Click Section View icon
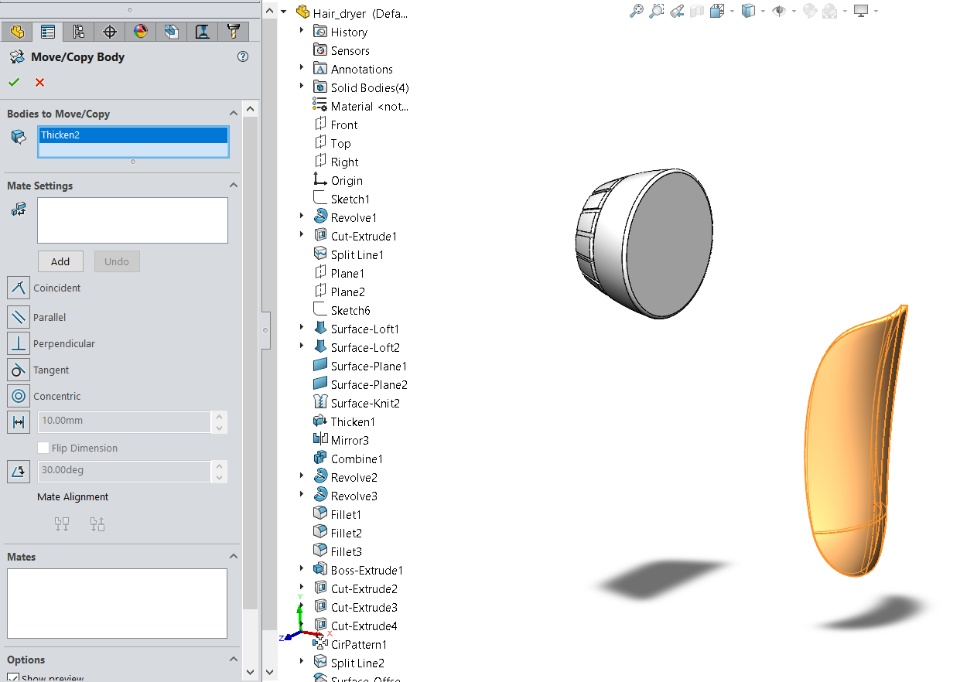The image size is (960, 682). click(697, 11)
